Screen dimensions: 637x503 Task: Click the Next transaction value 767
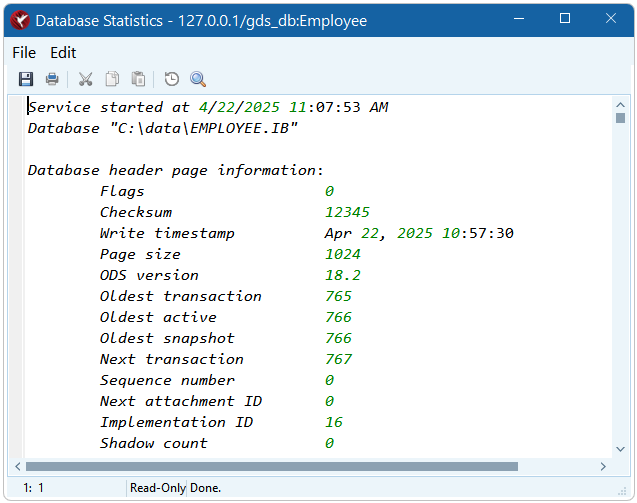(338, 359)
